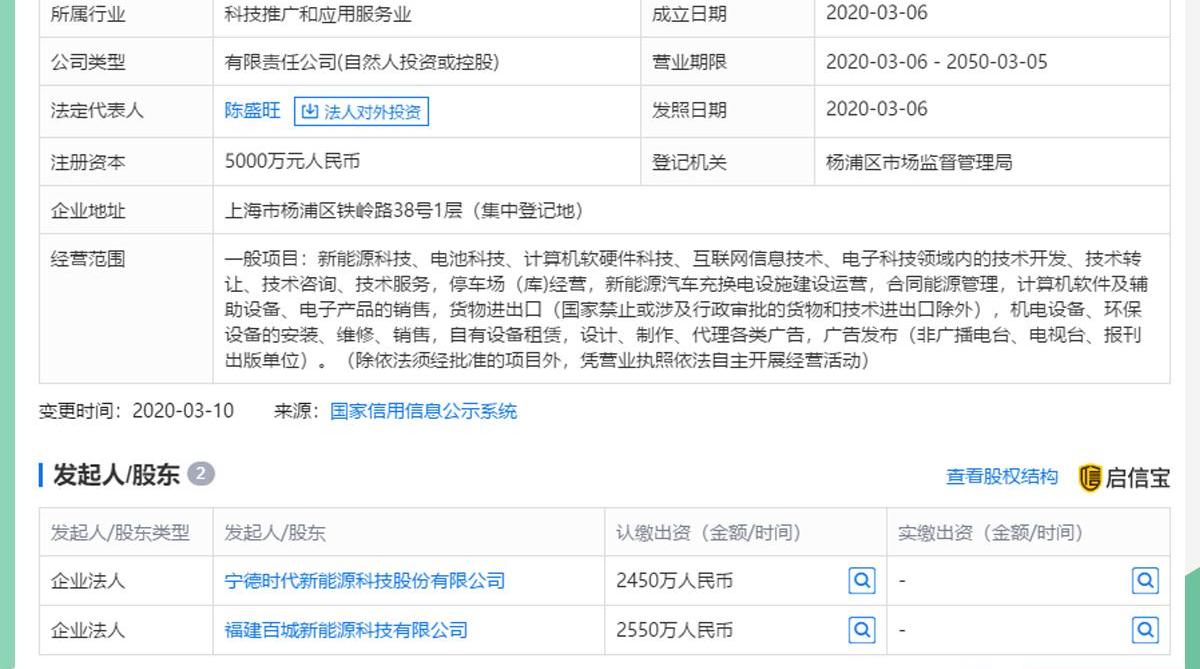
Task: Select the address 上海市杨浦区铁岭路38号1层
Action: [404, 211]
